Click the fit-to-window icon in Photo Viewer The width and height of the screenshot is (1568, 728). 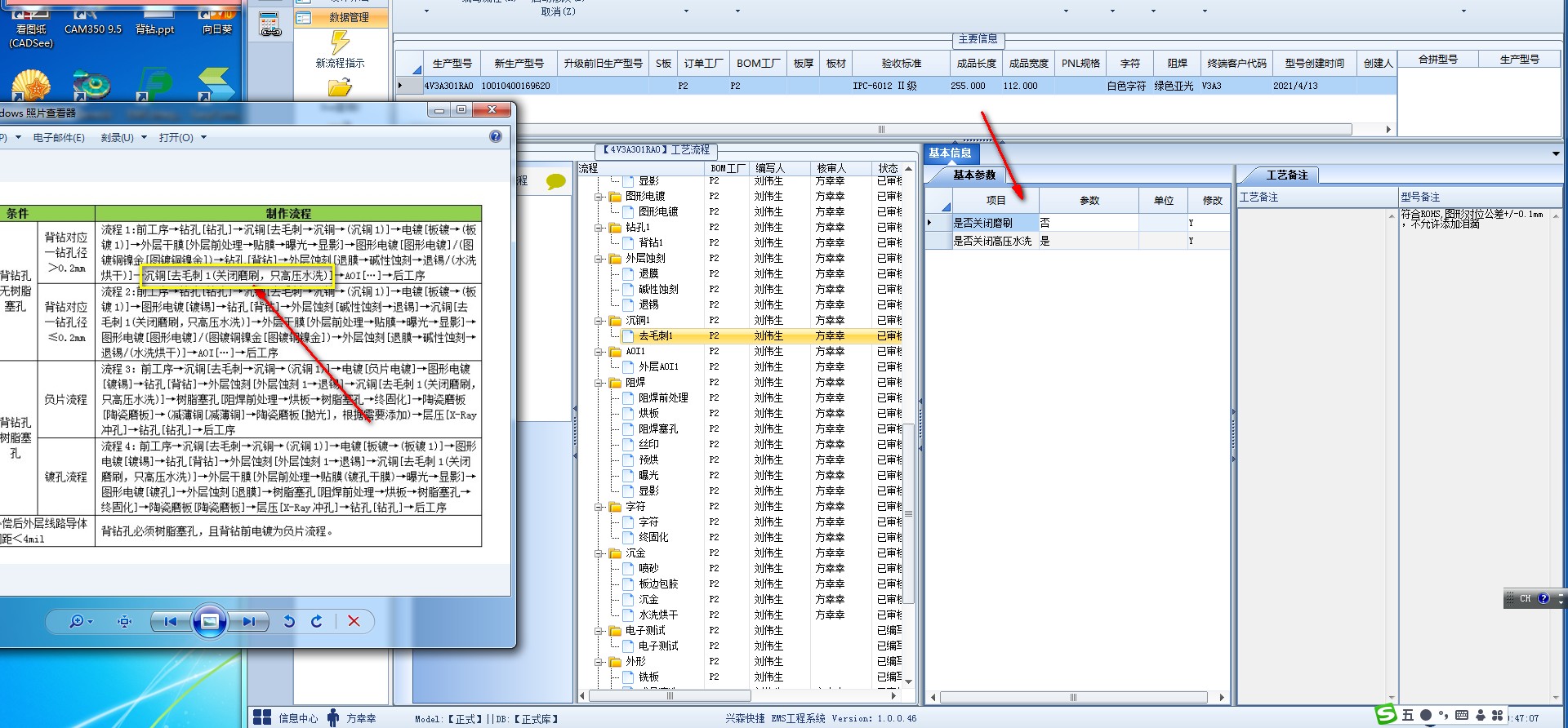[124, 622]
